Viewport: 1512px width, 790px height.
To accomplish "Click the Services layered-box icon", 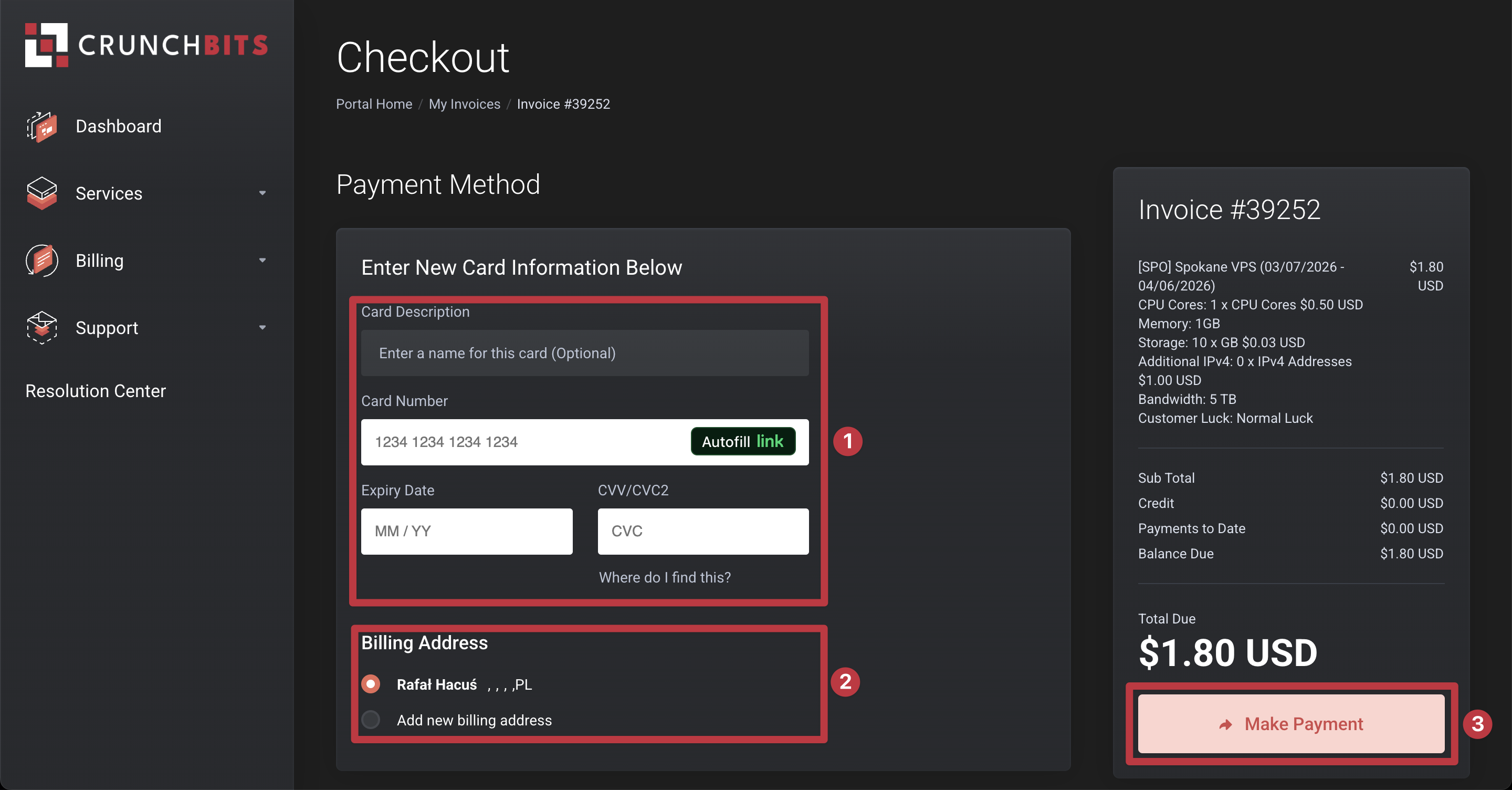I will point(41,193).
